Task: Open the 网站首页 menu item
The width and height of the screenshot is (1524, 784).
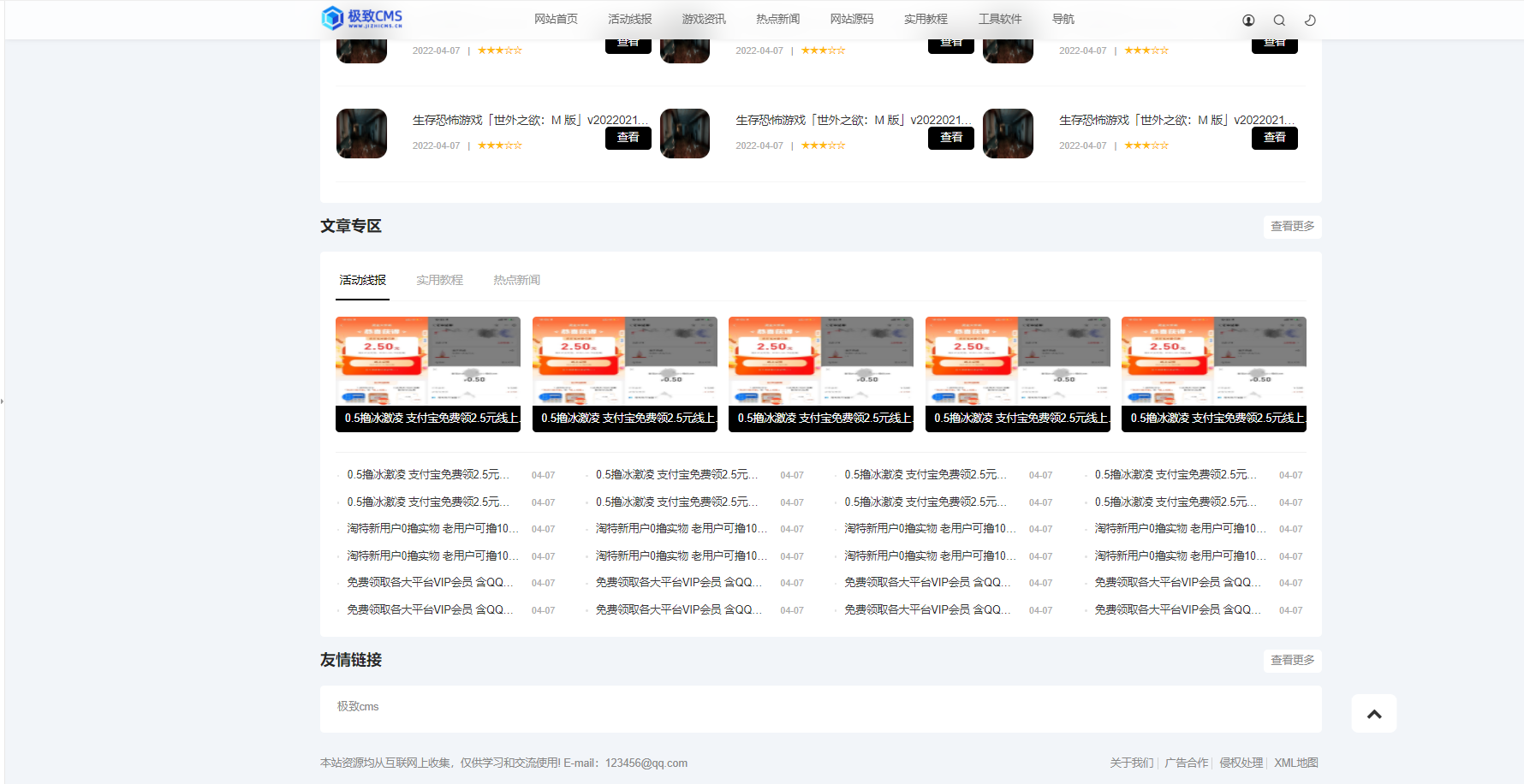Action: (555, 17)
